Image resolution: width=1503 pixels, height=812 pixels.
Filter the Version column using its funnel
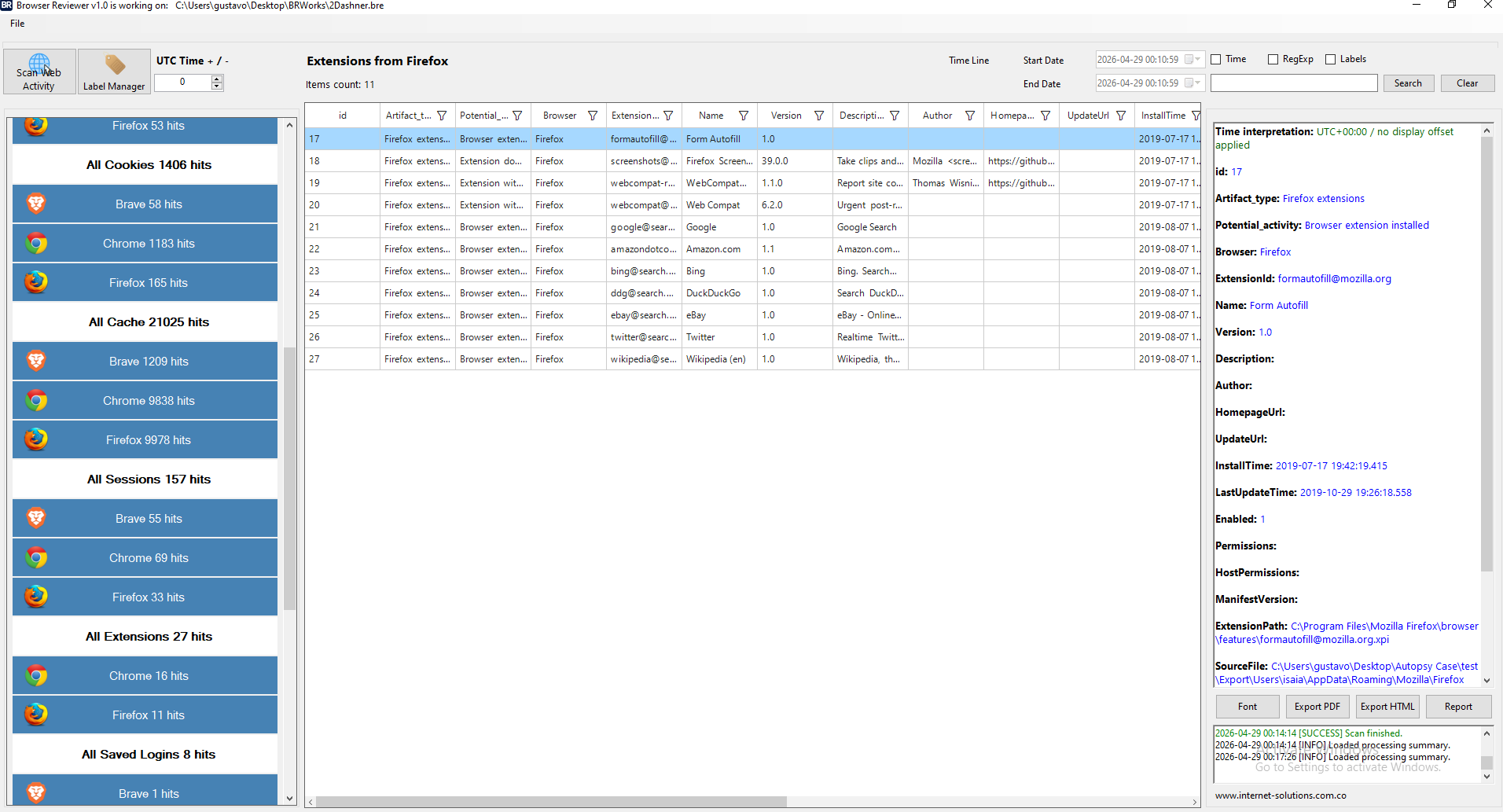[819, 116]
